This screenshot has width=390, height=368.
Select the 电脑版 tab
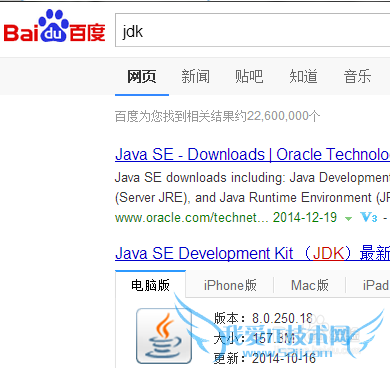150,285
